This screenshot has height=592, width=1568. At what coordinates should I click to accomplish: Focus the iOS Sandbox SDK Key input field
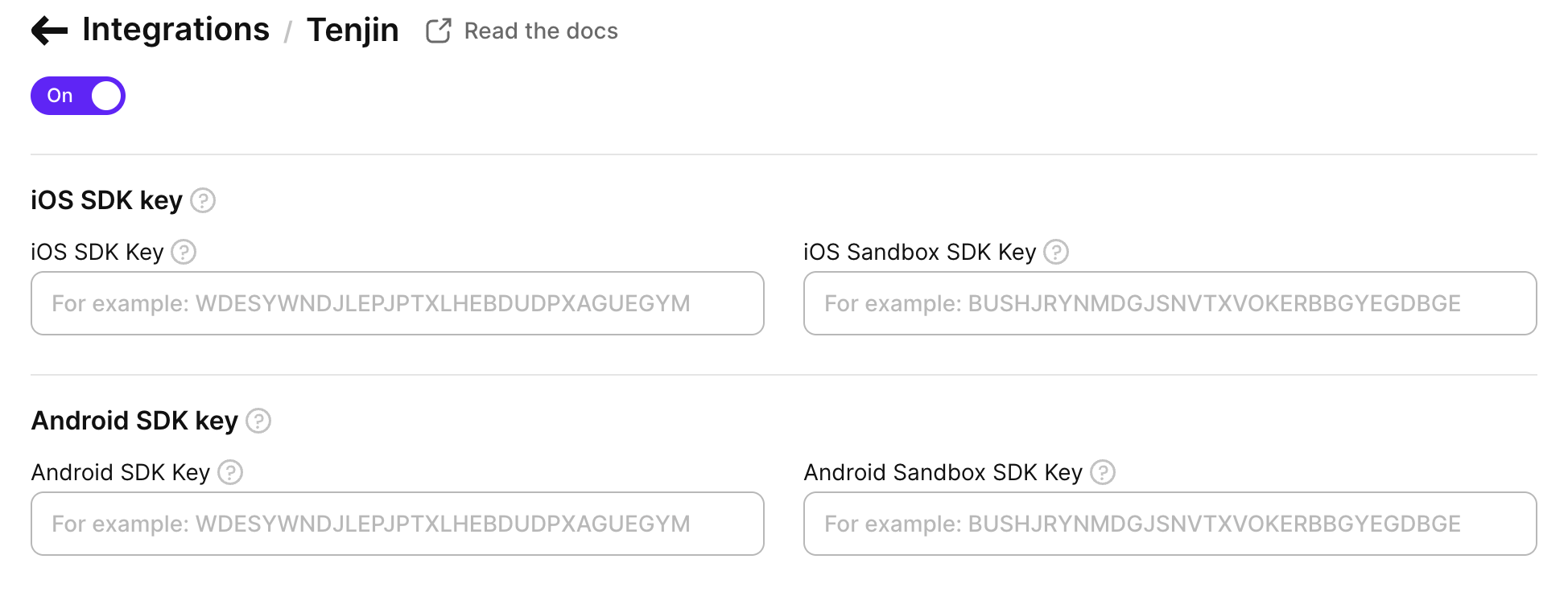tap(1170, 303)
